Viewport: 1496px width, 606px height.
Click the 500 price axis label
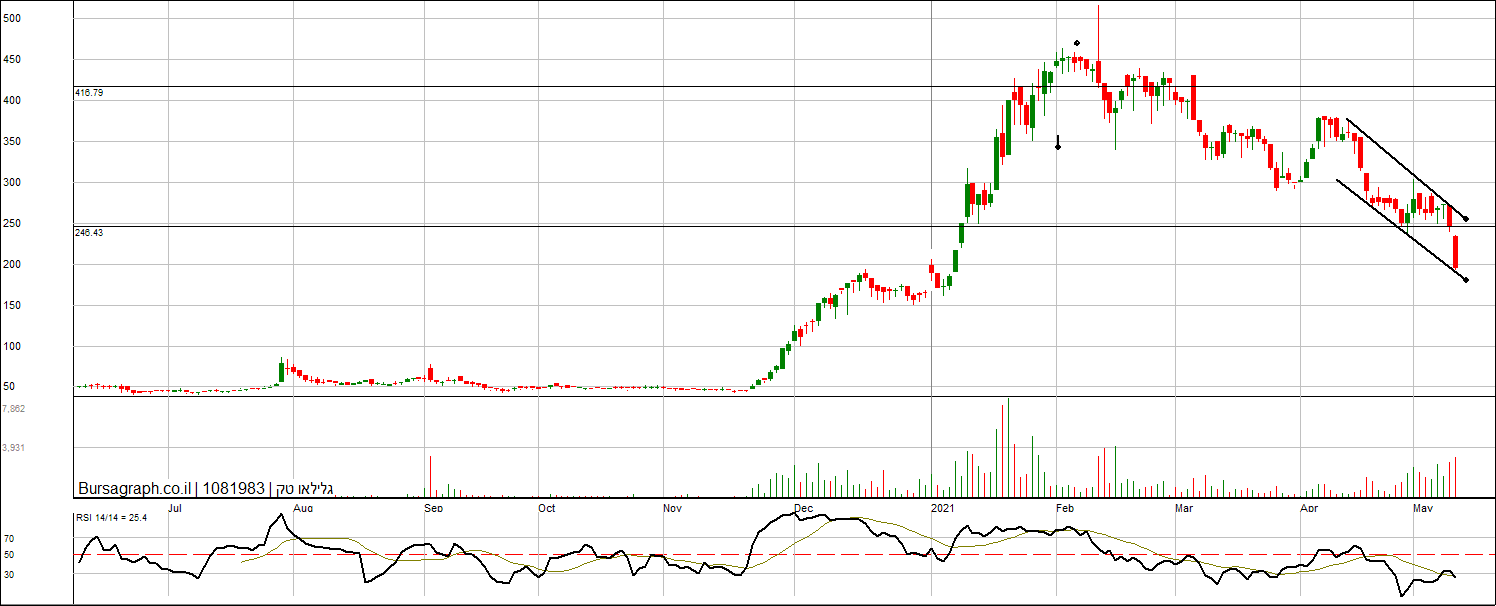coord(13,19)
